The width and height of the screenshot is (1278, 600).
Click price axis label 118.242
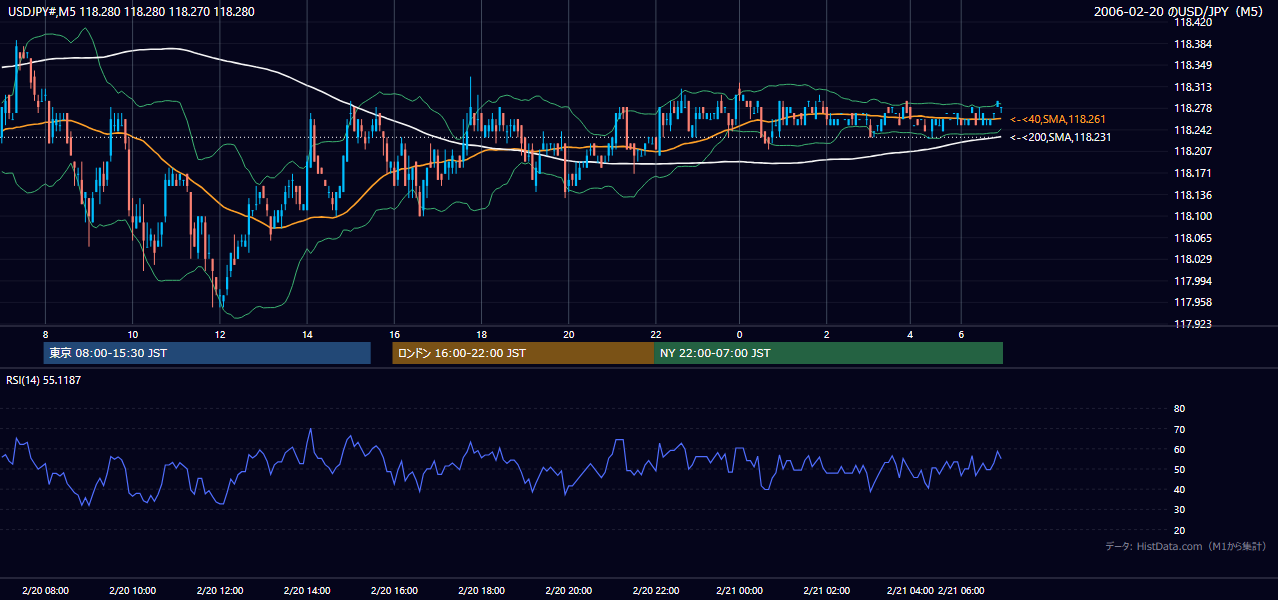pos(1193,130)
